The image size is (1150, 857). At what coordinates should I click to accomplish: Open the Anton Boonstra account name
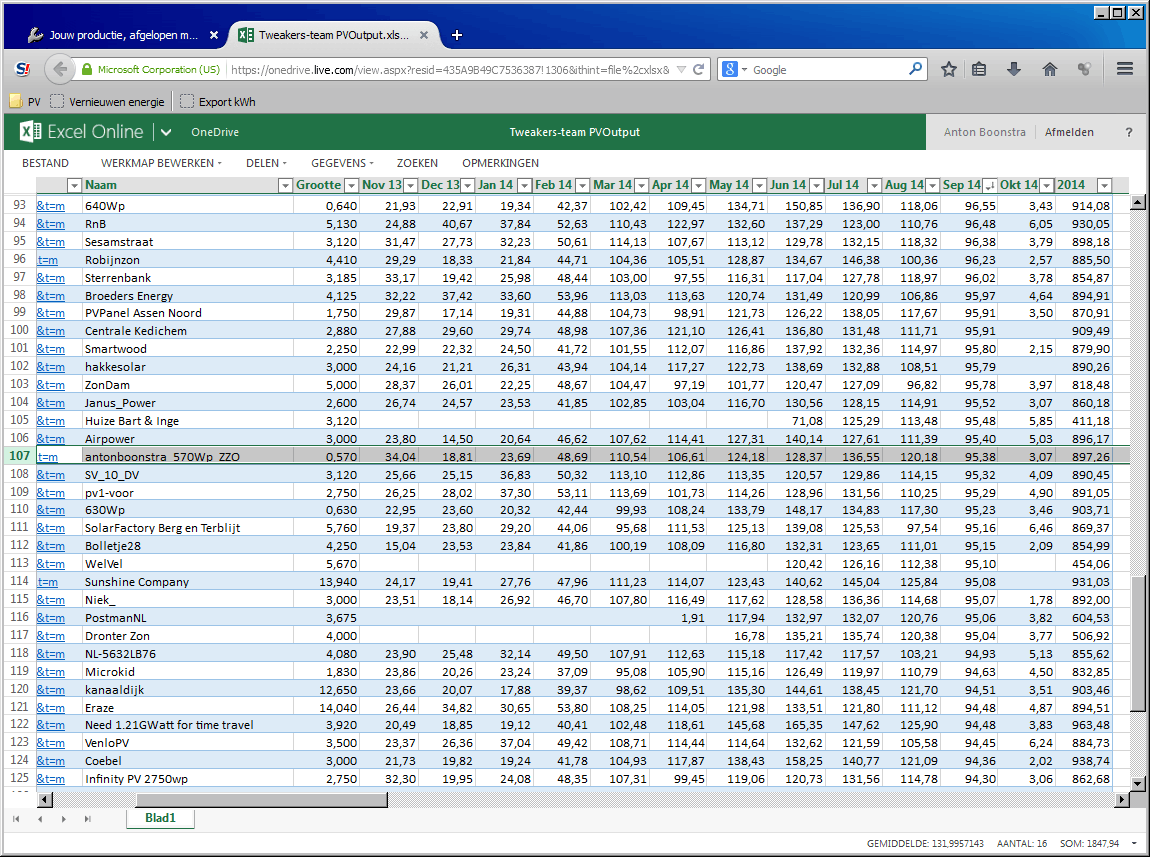985,132
